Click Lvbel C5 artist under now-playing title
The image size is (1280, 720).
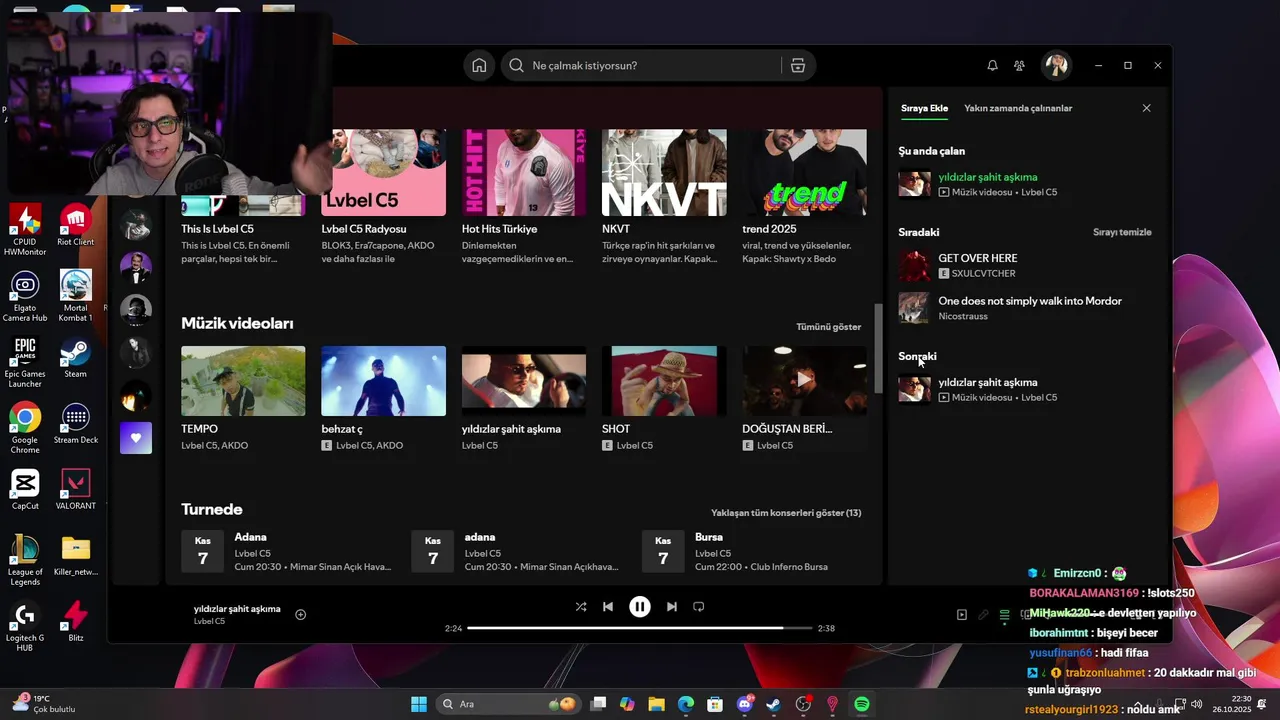(209, 621)
